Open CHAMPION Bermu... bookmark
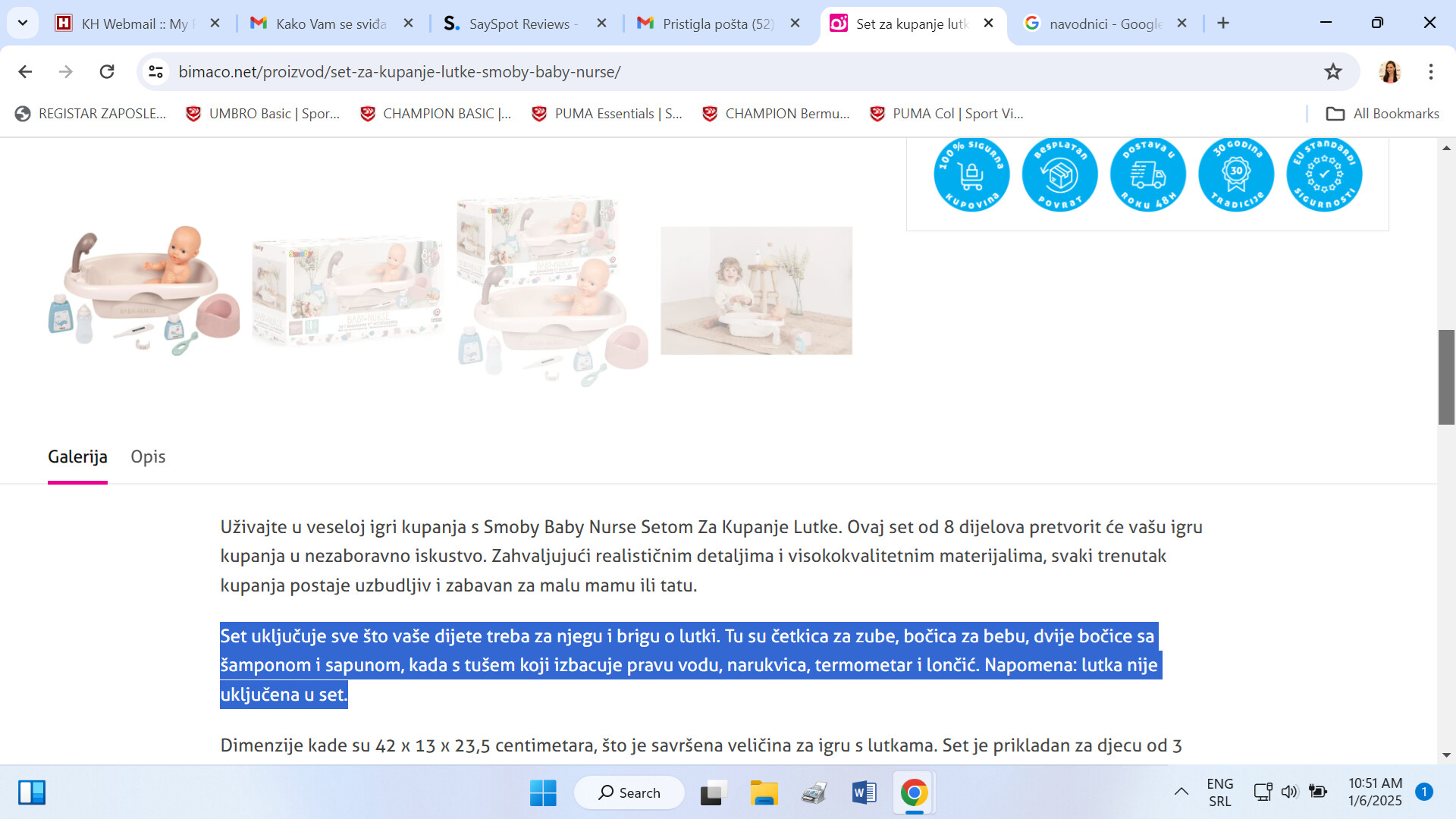This screenshot has height=819, width=1456. point(776,114)
